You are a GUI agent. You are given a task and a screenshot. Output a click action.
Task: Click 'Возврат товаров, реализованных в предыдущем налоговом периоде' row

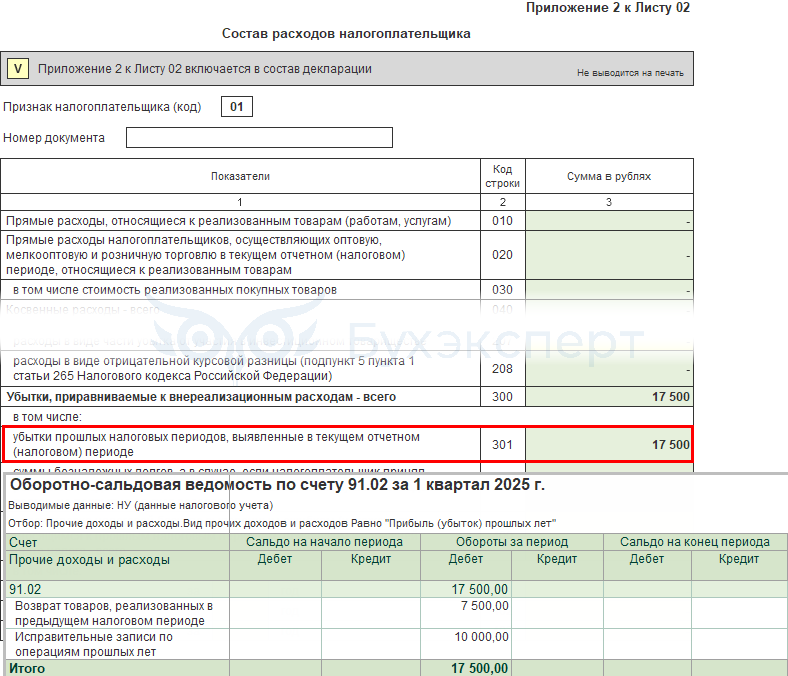tap(114, 613)
